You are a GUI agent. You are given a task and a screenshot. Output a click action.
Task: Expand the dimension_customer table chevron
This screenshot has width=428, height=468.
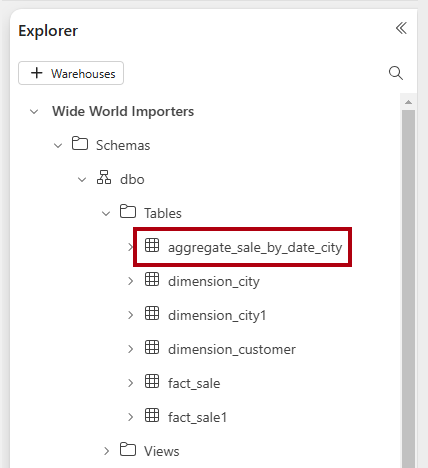coord(130,349)
